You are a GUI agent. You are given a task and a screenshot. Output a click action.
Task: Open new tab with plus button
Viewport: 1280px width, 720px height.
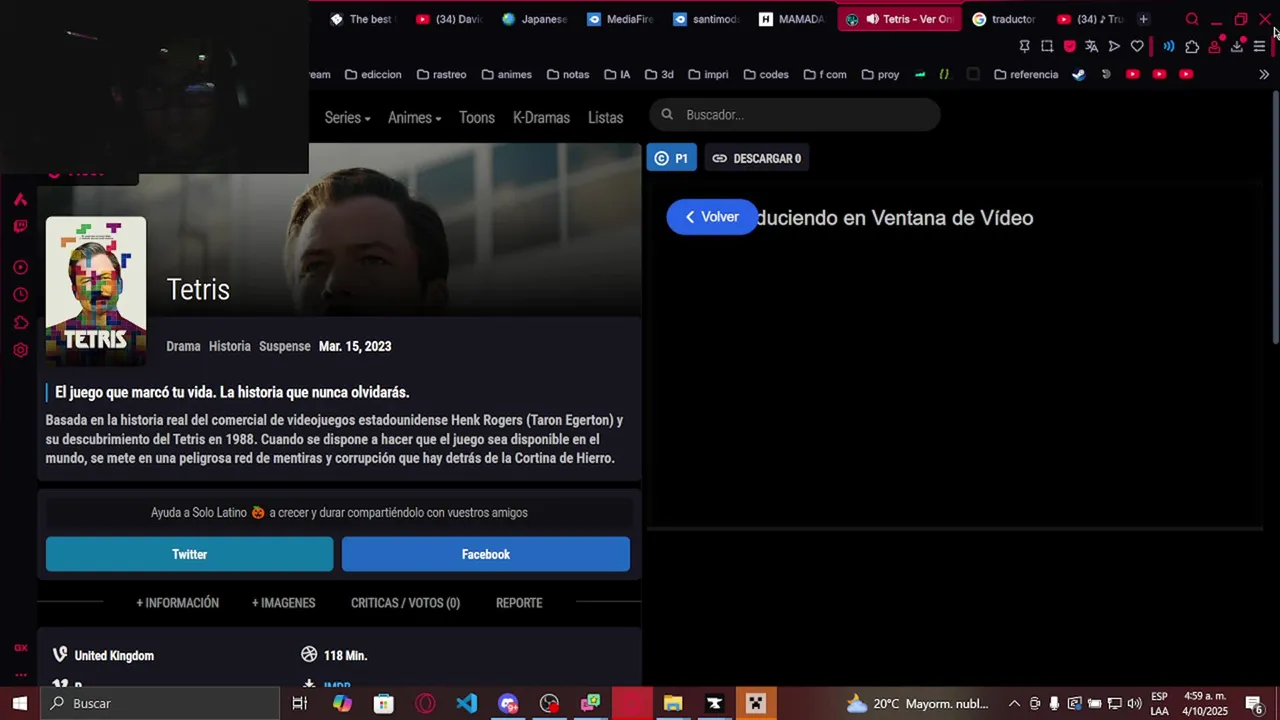(x=1143, y=19)
